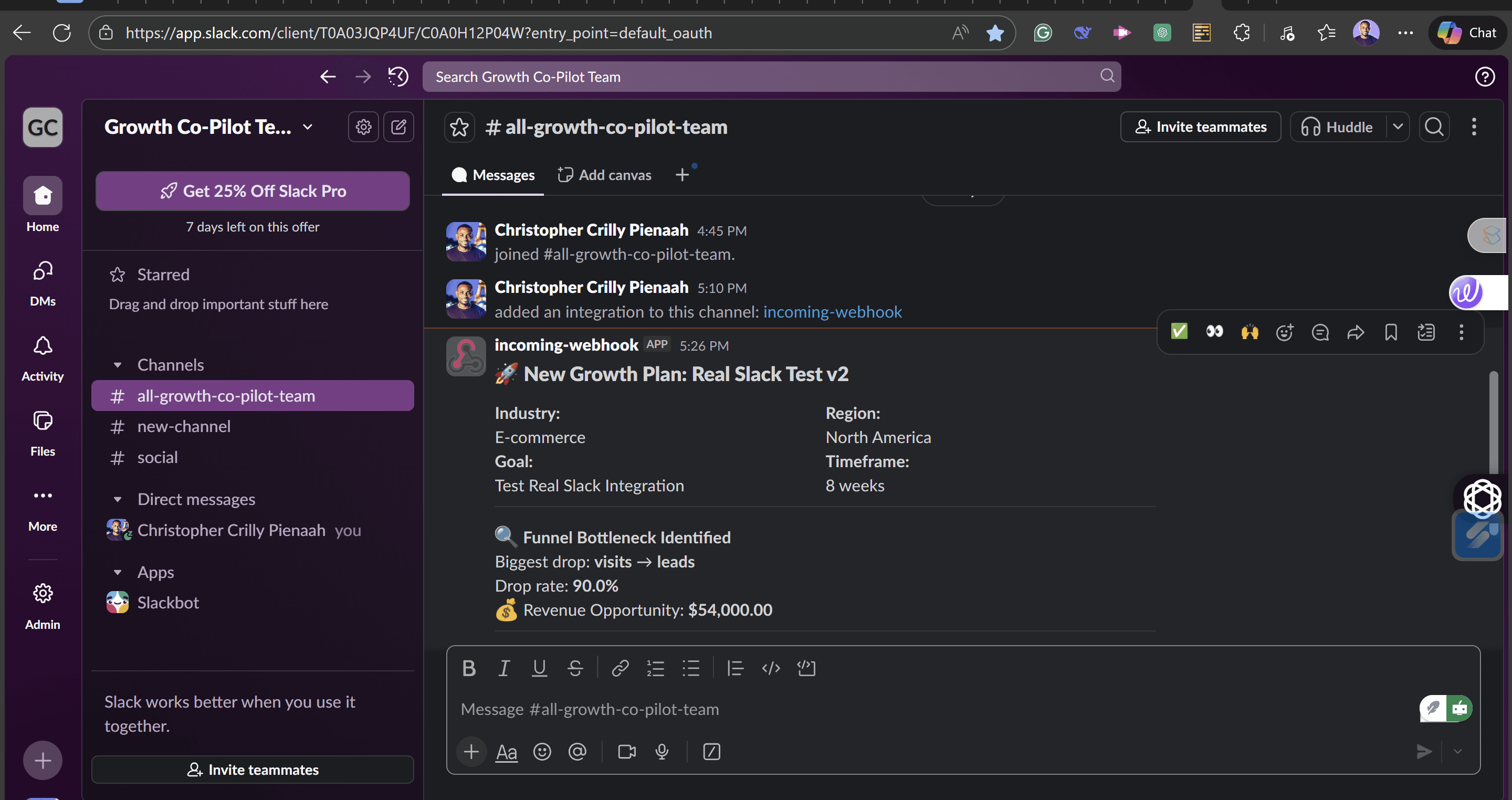Screen dimensions: 1512x800
Task: Open the attachments plus menu in composer
Action: point(471,752)
